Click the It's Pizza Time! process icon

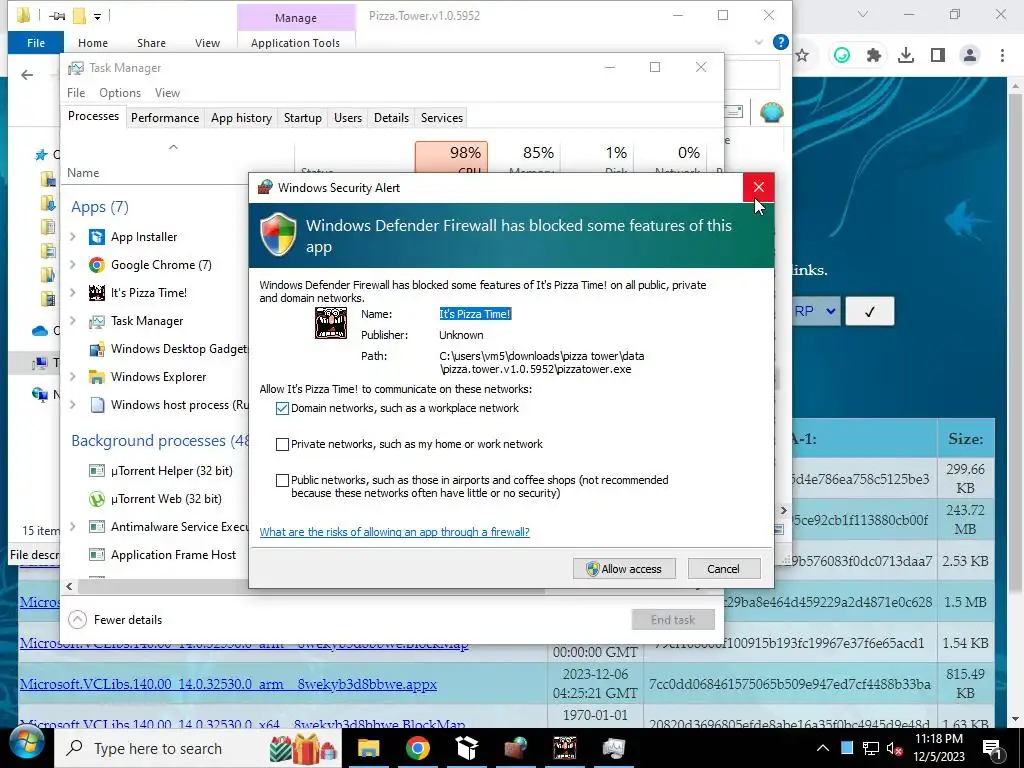click(x=97, y=293)
